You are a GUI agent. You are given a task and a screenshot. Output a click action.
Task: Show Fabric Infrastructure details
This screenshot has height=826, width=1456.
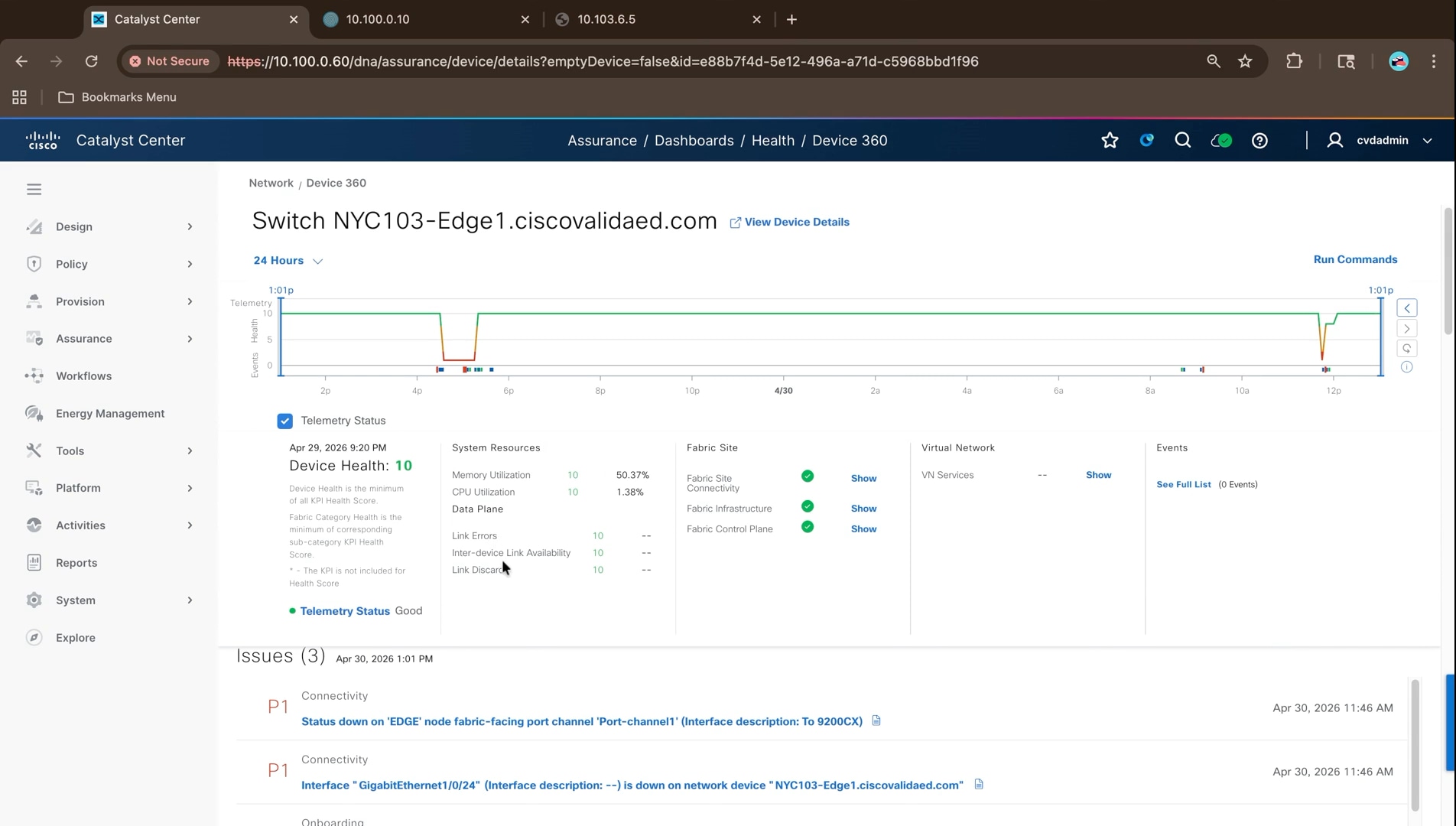[863, 509]
